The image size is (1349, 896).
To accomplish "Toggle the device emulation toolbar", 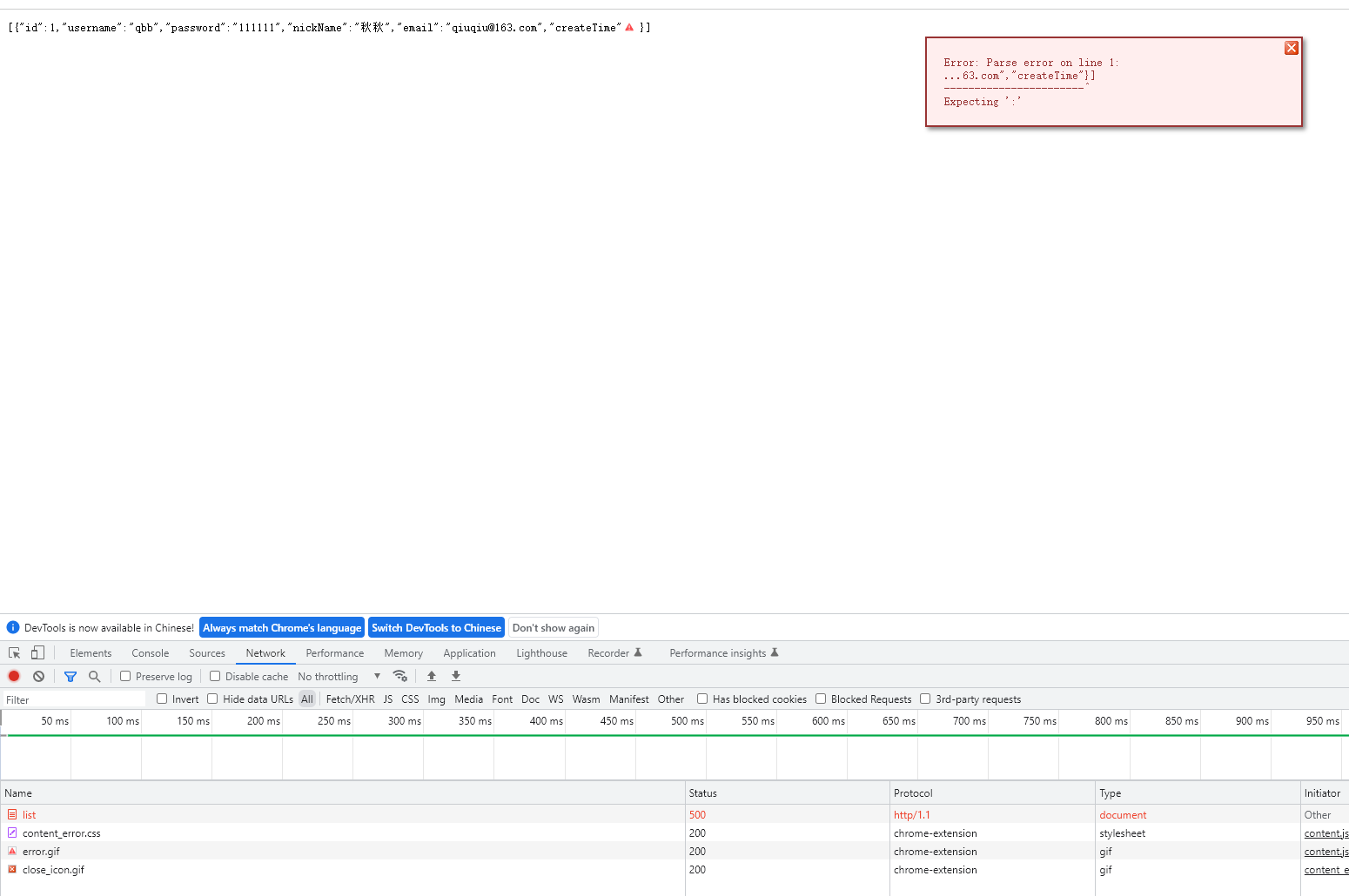I will (x=37, y=652).
